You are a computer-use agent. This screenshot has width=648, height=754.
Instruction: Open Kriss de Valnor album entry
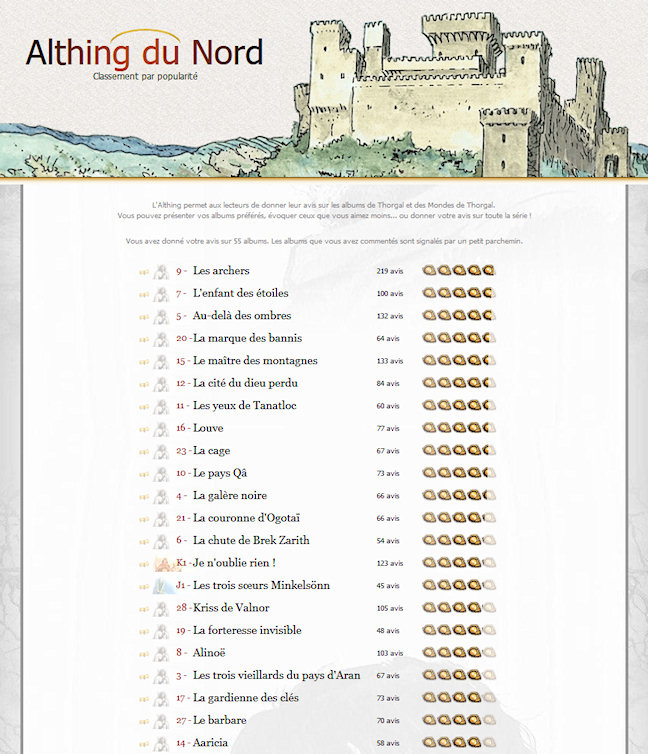tap(231, 608)
